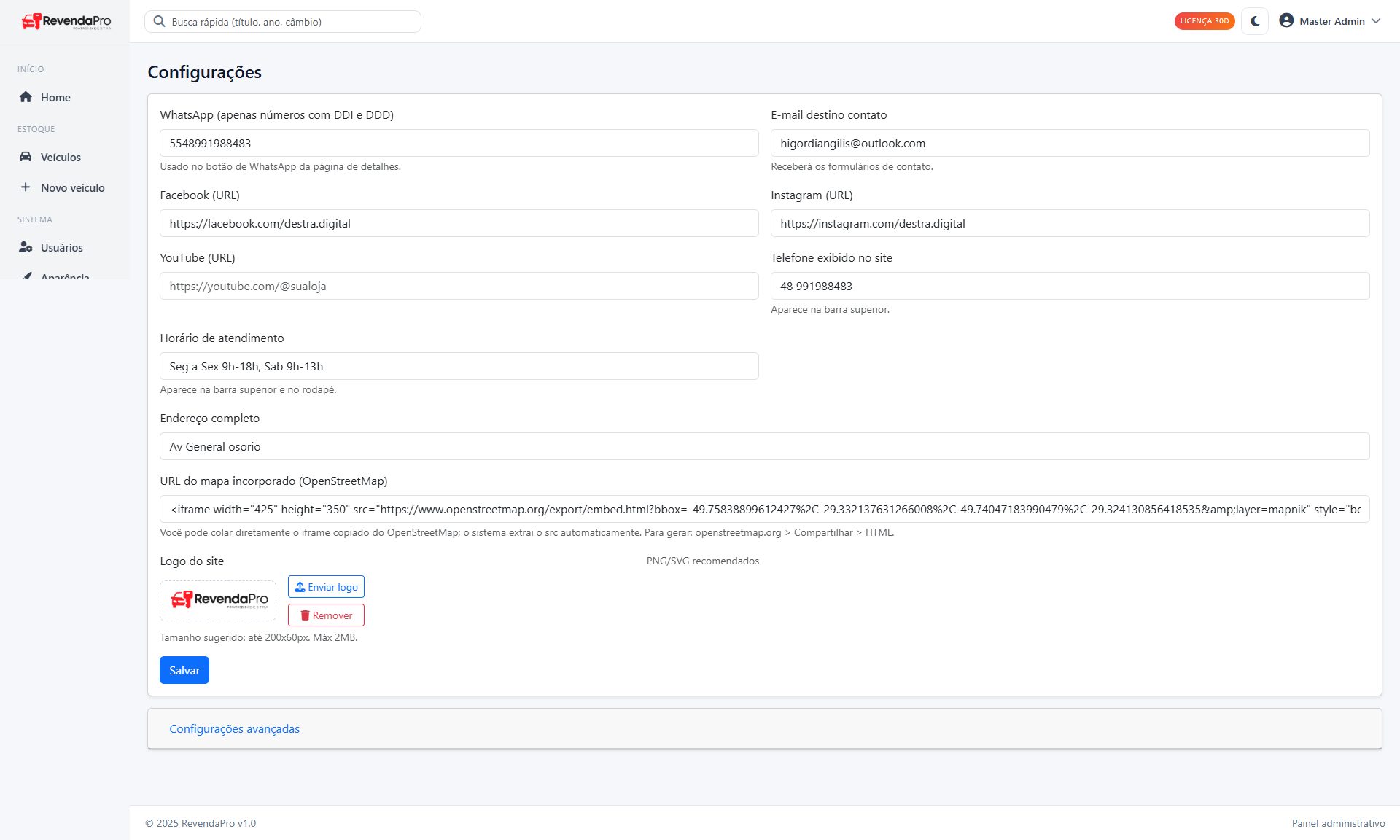Expand the Master Admin dropdown chevron

1376,21
